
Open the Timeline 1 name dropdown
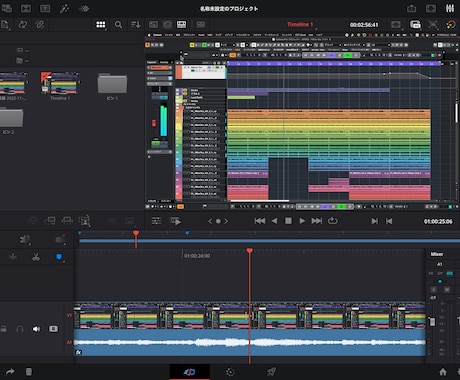(300, 25)
